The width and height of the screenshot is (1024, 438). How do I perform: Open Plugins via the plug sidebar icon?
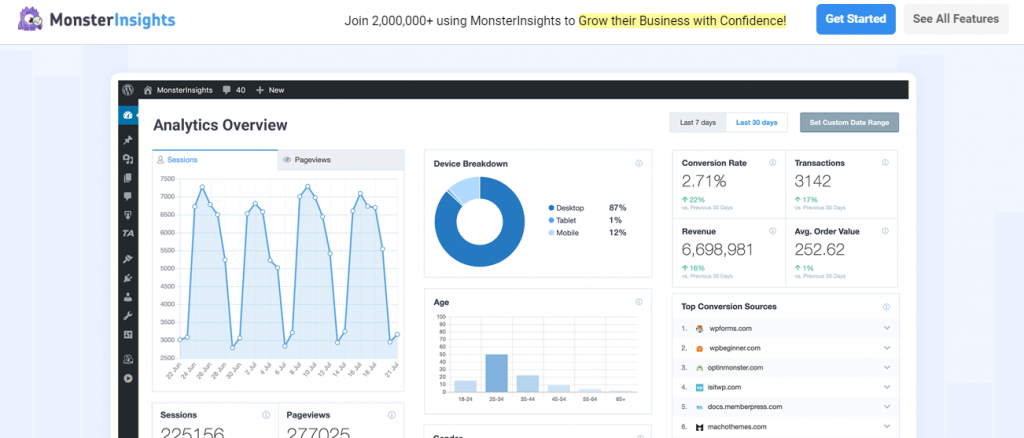tap(128, 278)
